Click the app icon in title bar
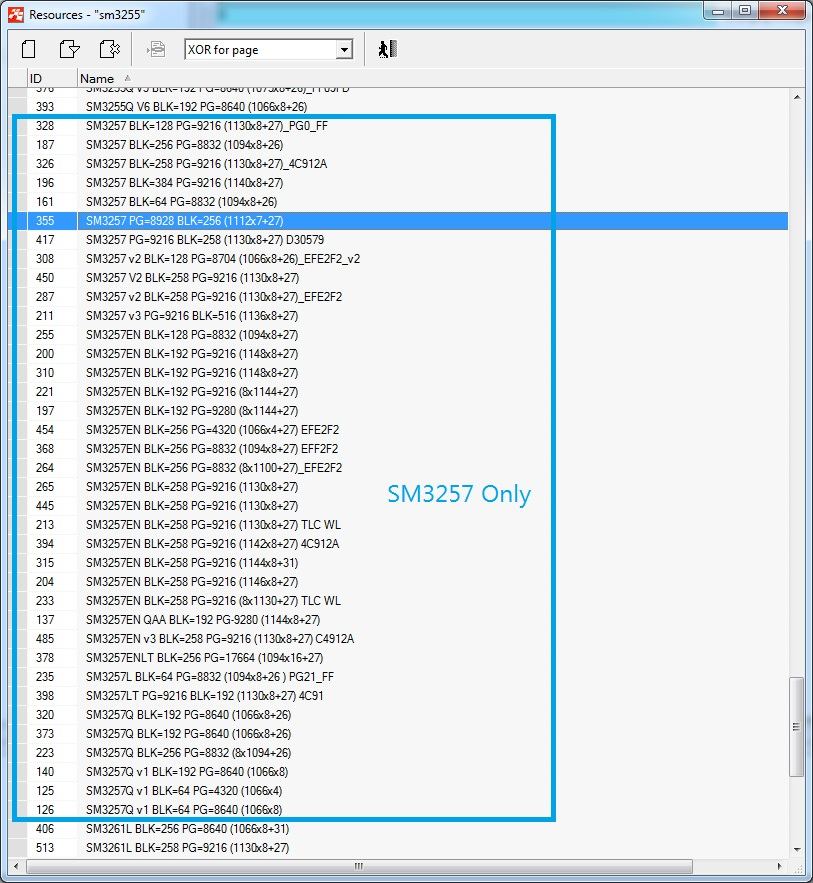Image resolution: width=813 pixels, height=883 pixels. 16,15
